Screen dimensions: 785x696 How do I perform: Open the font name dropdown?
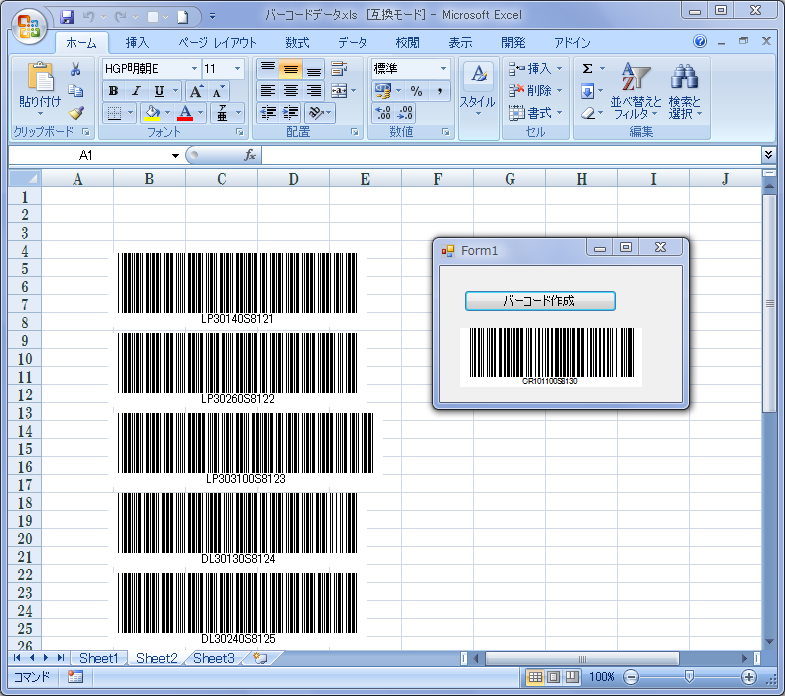pos(193,68)
